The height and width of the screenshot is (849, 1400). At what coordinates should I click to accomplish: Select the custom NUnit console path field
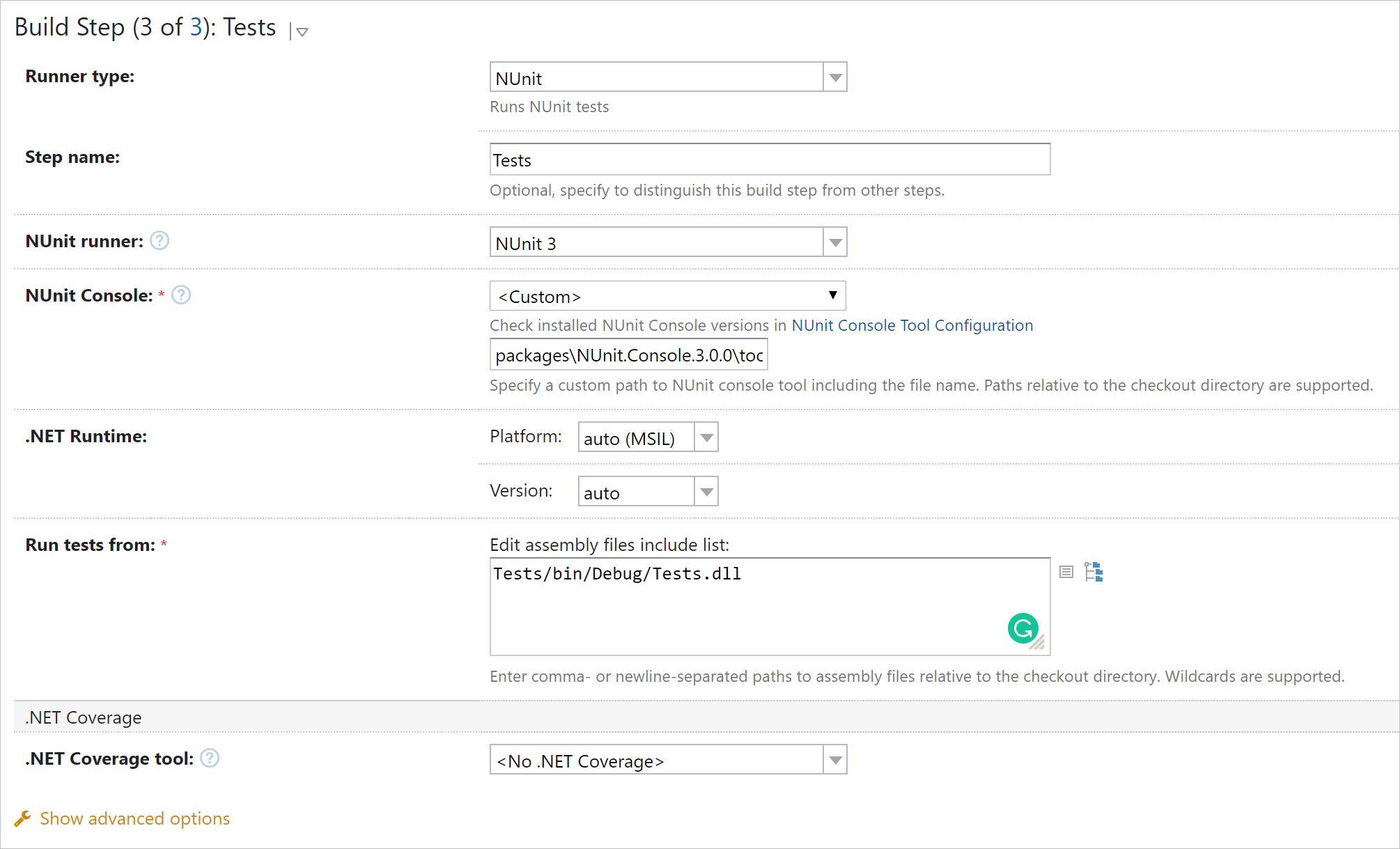[x=627, y=355]
